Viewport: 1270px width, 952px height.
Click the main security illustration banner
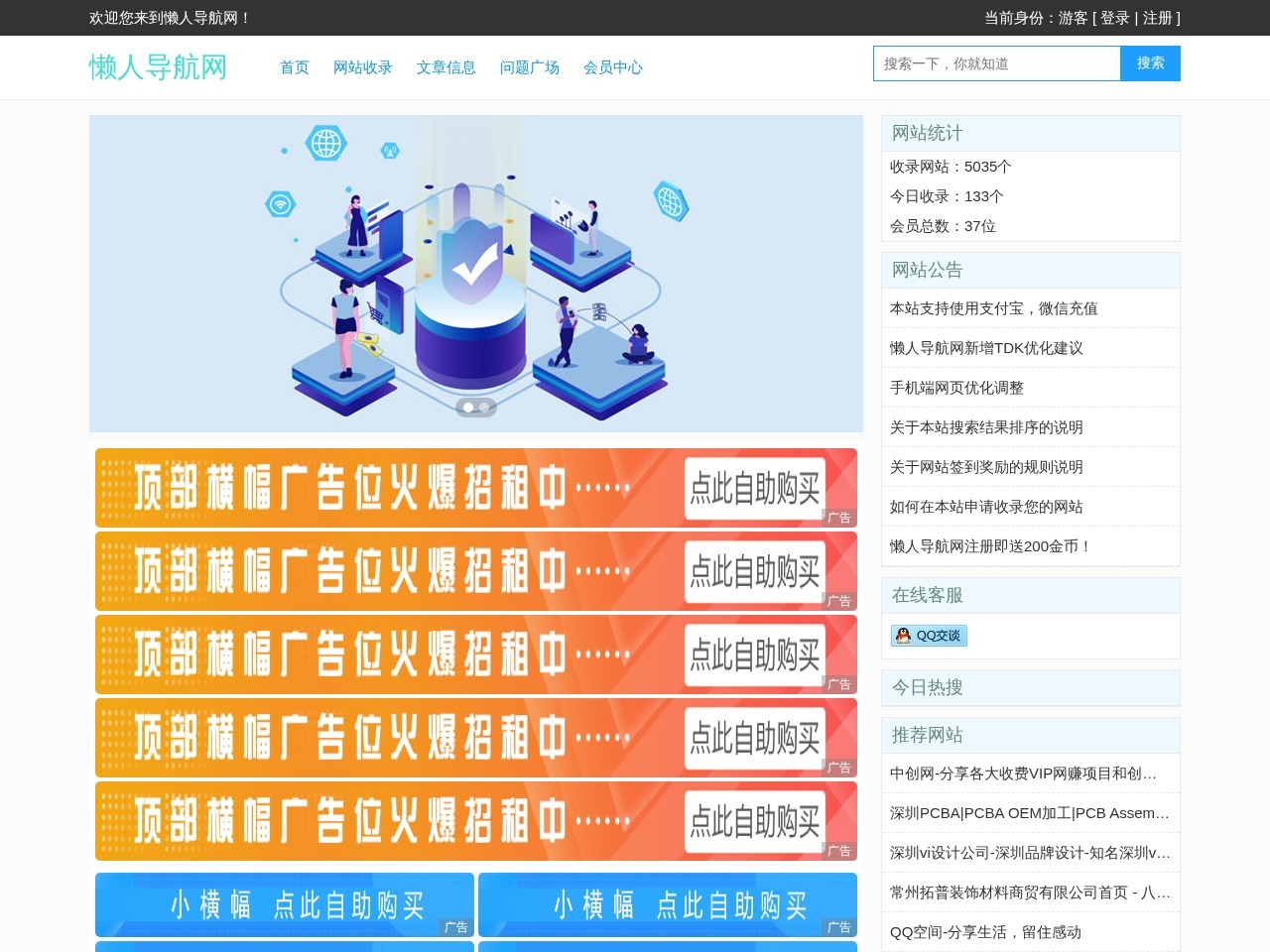[x=476, y=274]
